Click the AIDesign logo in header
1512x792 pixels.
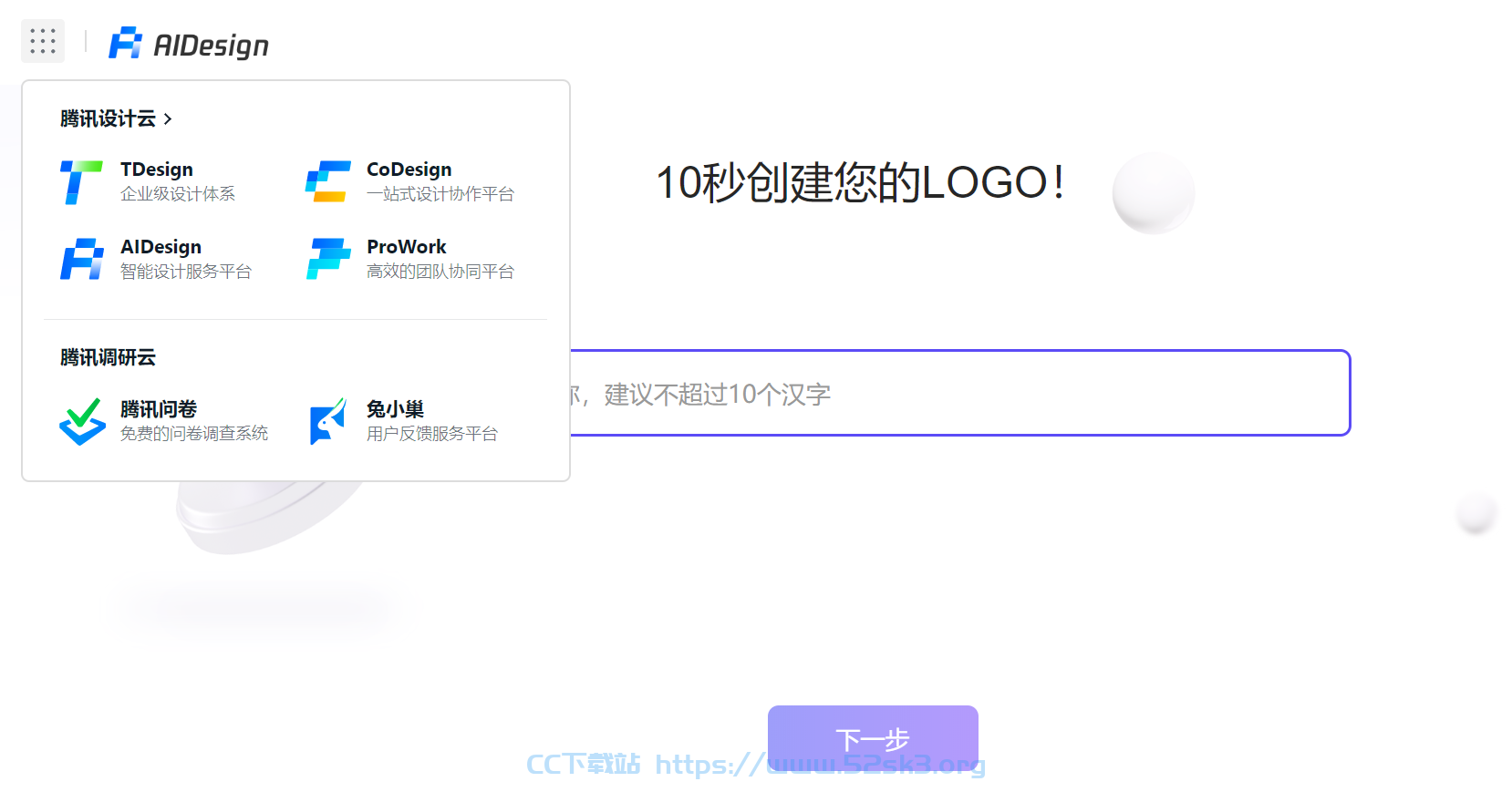click(x=189, y=44)
